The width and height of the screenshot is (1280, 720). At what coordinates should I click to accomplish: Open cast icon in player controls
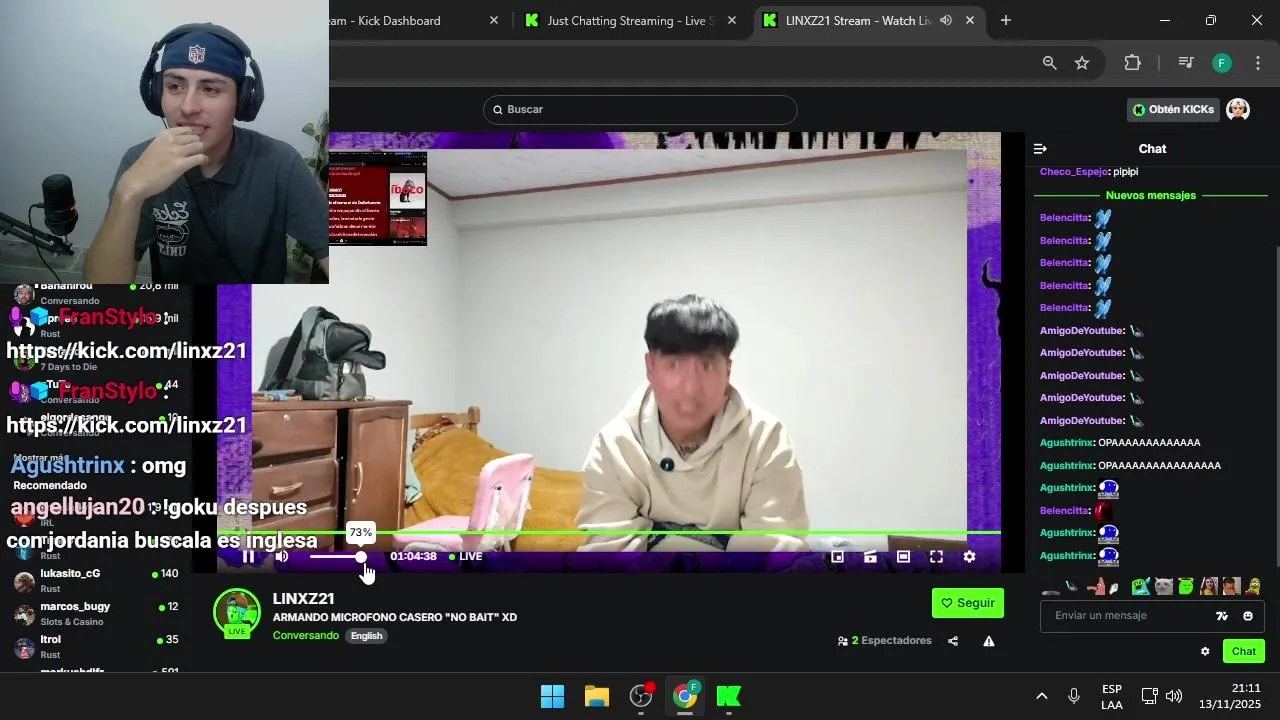[x=870, y=557]
